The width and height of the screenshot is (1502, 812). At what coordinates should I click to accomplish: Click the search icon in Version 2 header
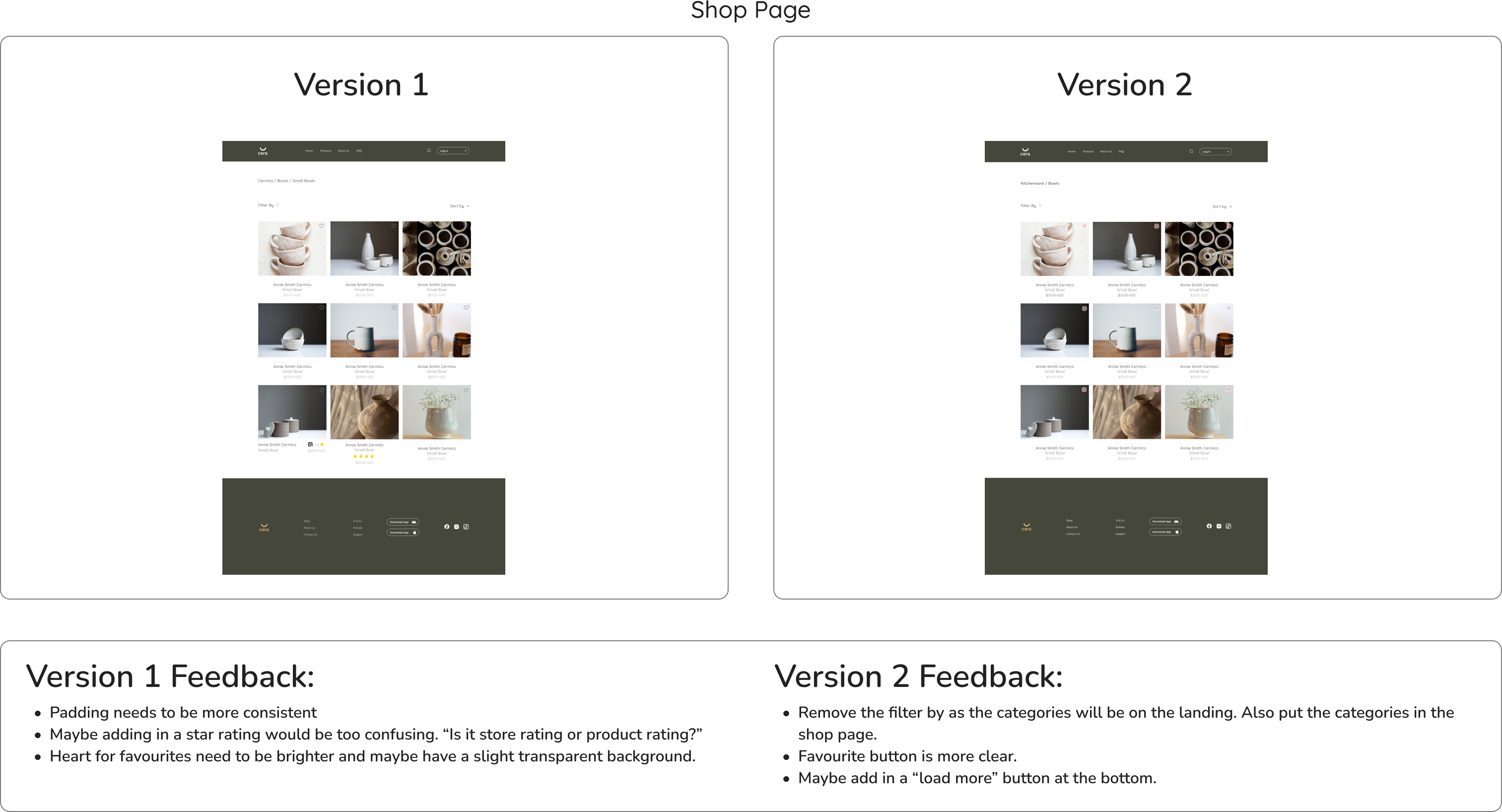tap(1191, 151)
